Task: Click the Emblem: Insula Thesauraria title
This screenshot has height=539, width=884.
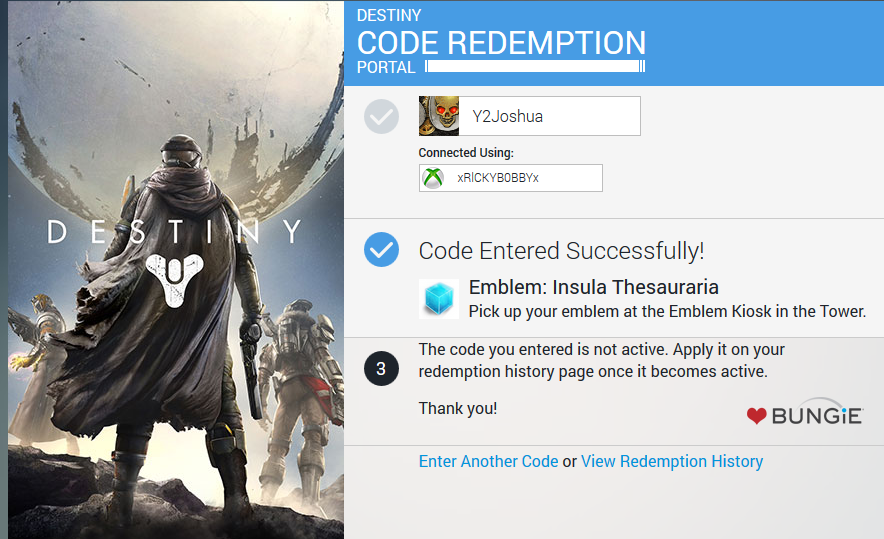Action: (594, 287)
